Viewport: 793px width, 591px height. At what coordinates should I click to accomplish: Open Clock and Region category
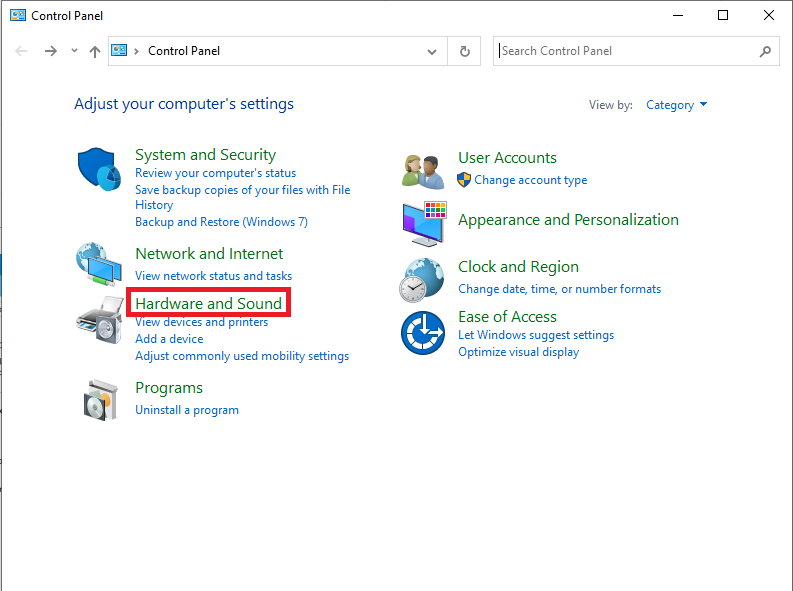[518, 267]
